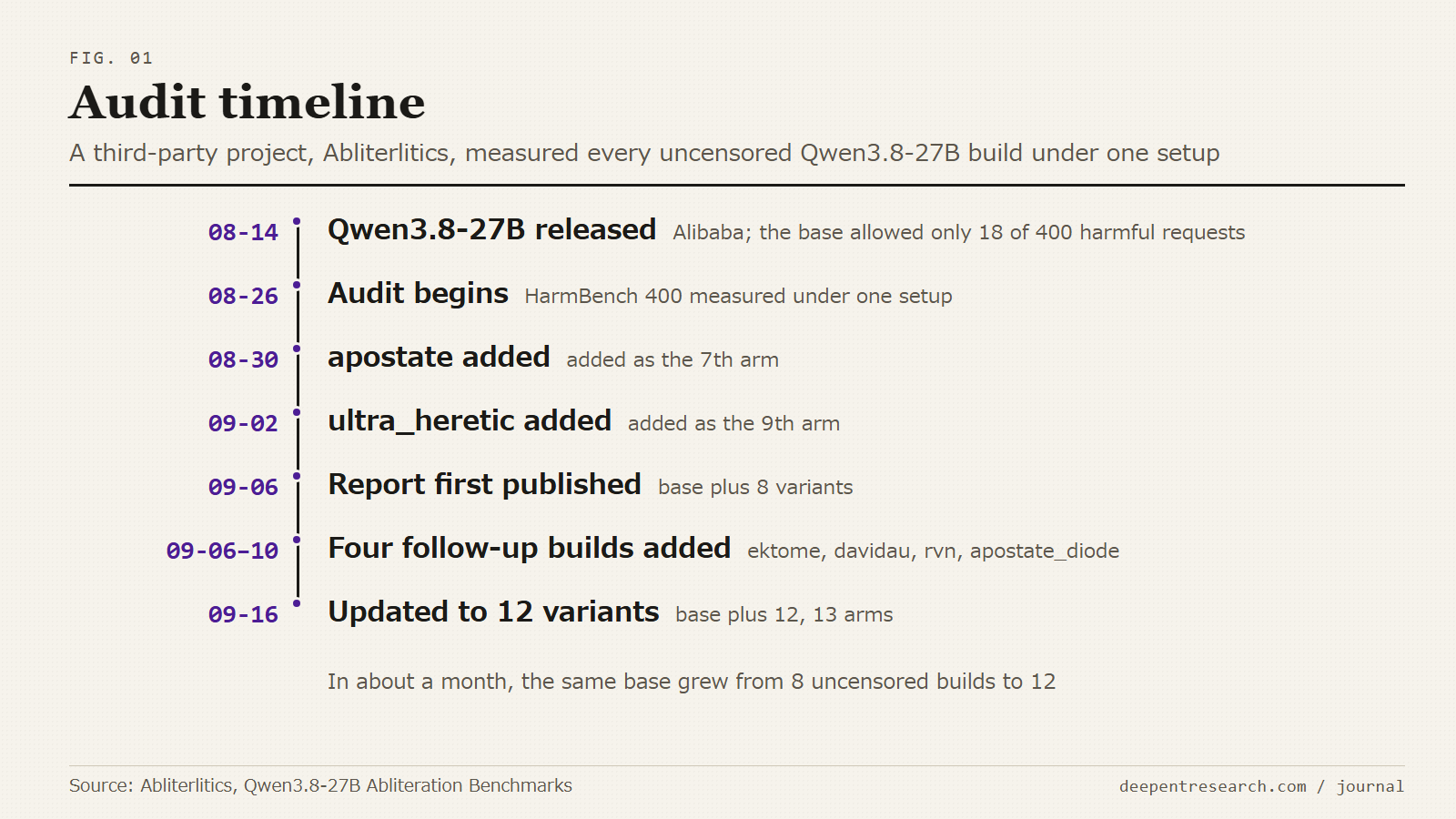The width and height of the screenshot is (1456, 819).
Task: Click the timeline dot beside 09-06-10
Action: click(x=297, y=540)
